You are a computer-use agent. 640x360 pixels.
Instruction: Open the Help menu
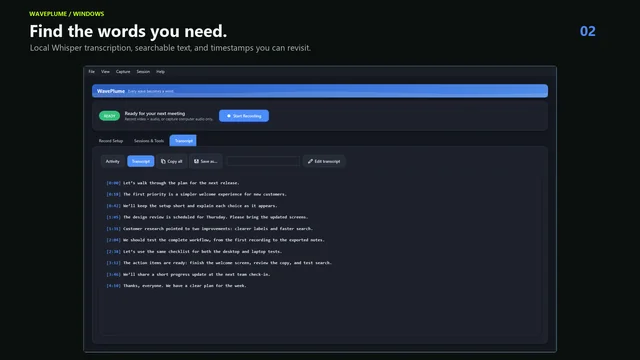160,71
